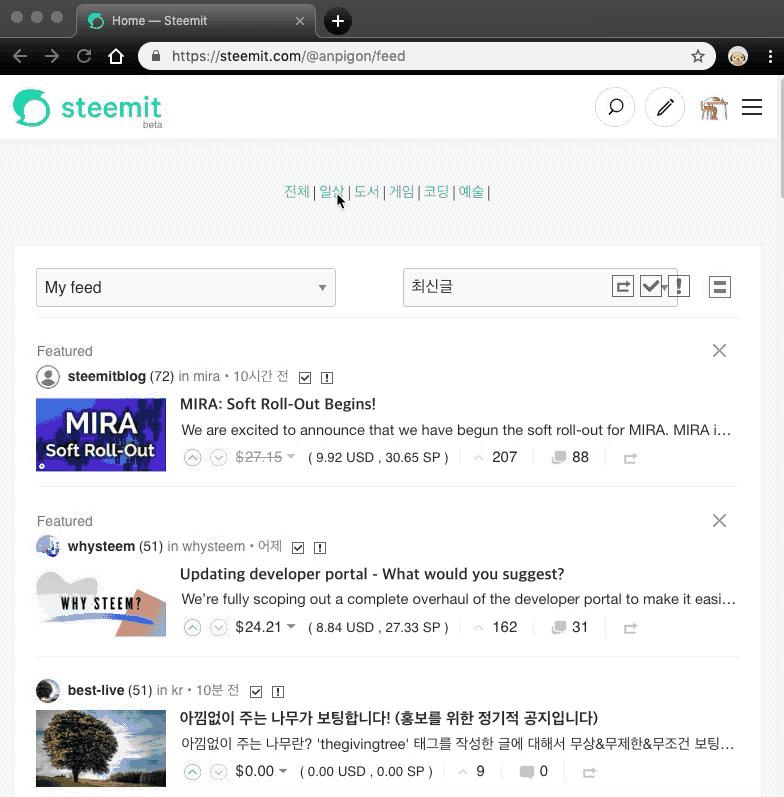This screenshot has width=784, height=797.
Task: Select the 코딩 category tab
Action: (x=436, y=192)
